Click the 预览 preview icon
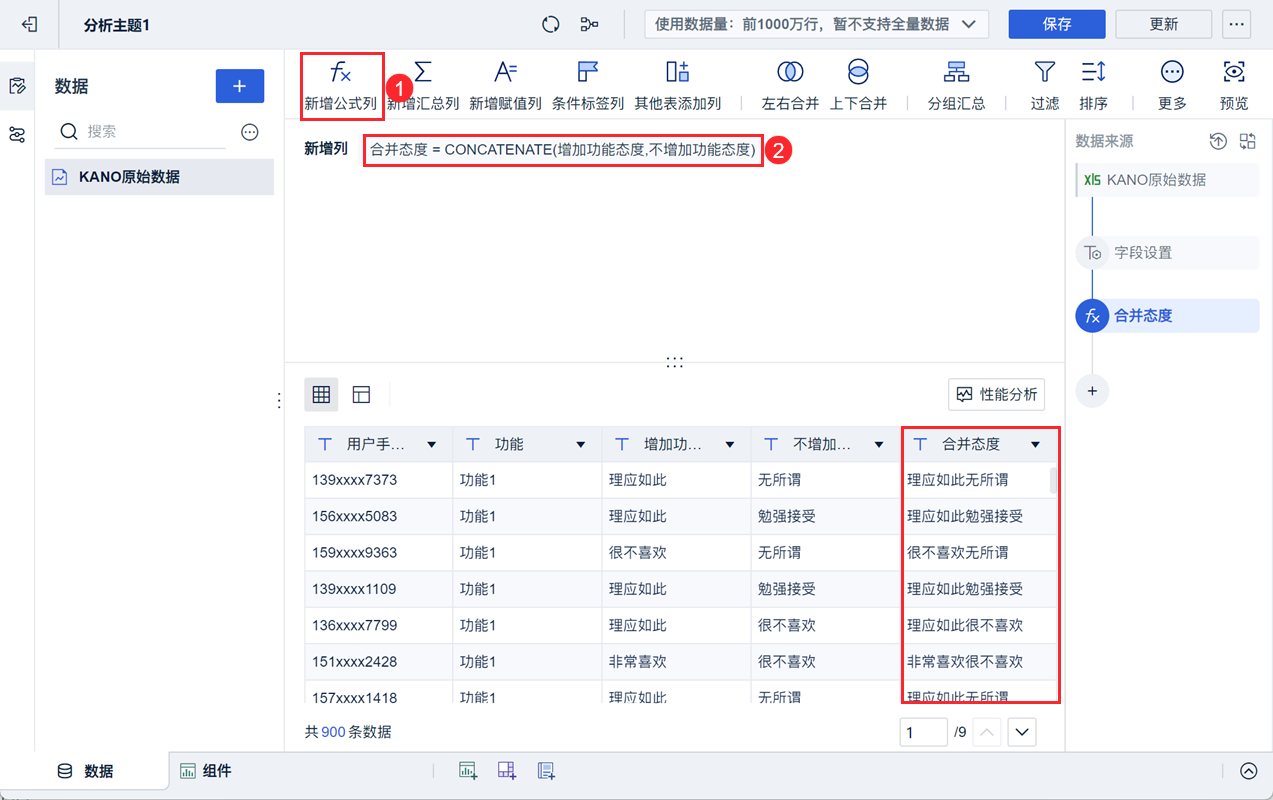Image resolution: width=1273 pixels, height=800 pixels. 1234,85
